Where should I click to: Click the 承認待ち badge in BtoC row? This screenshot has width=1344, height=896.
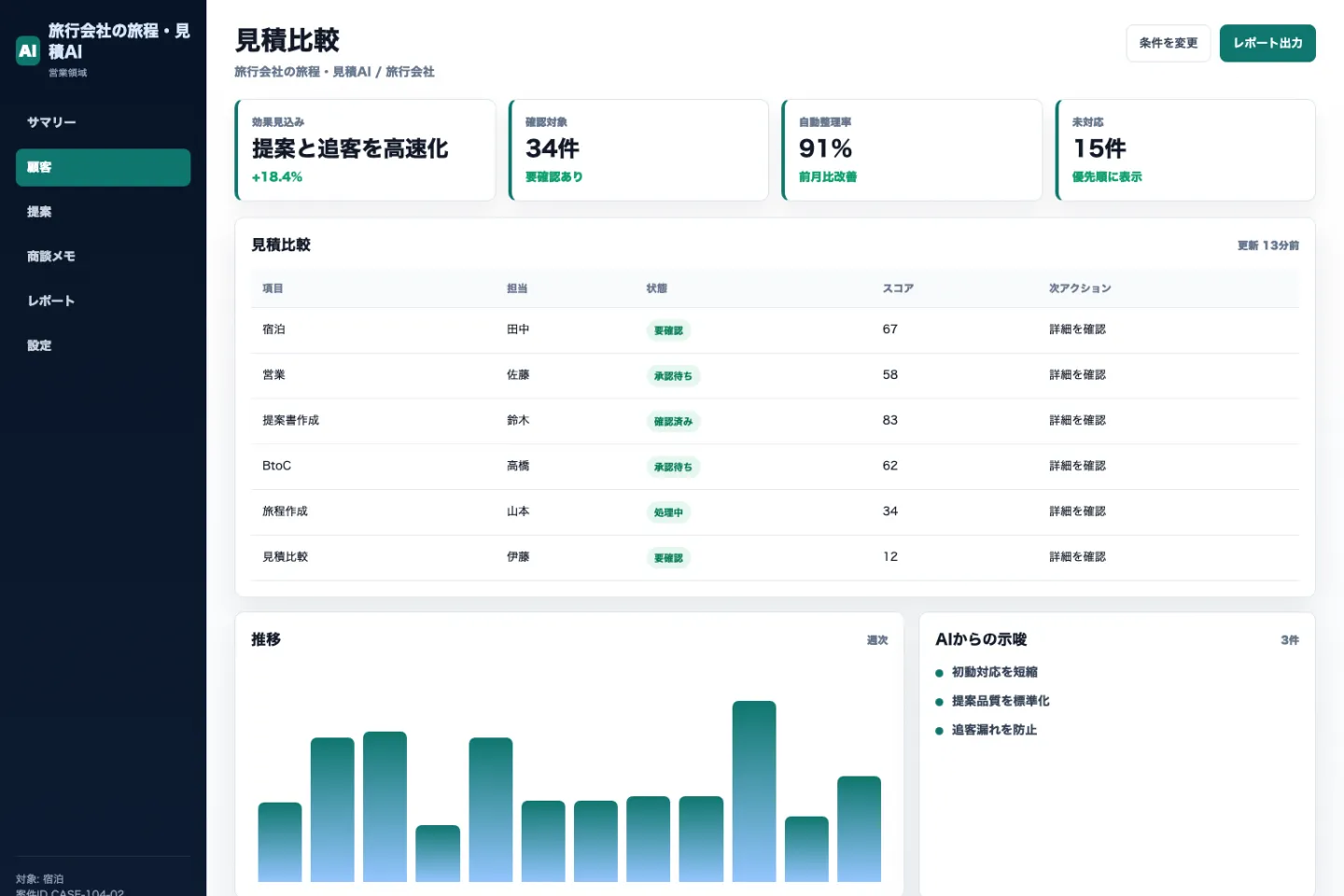pos(673,467)
